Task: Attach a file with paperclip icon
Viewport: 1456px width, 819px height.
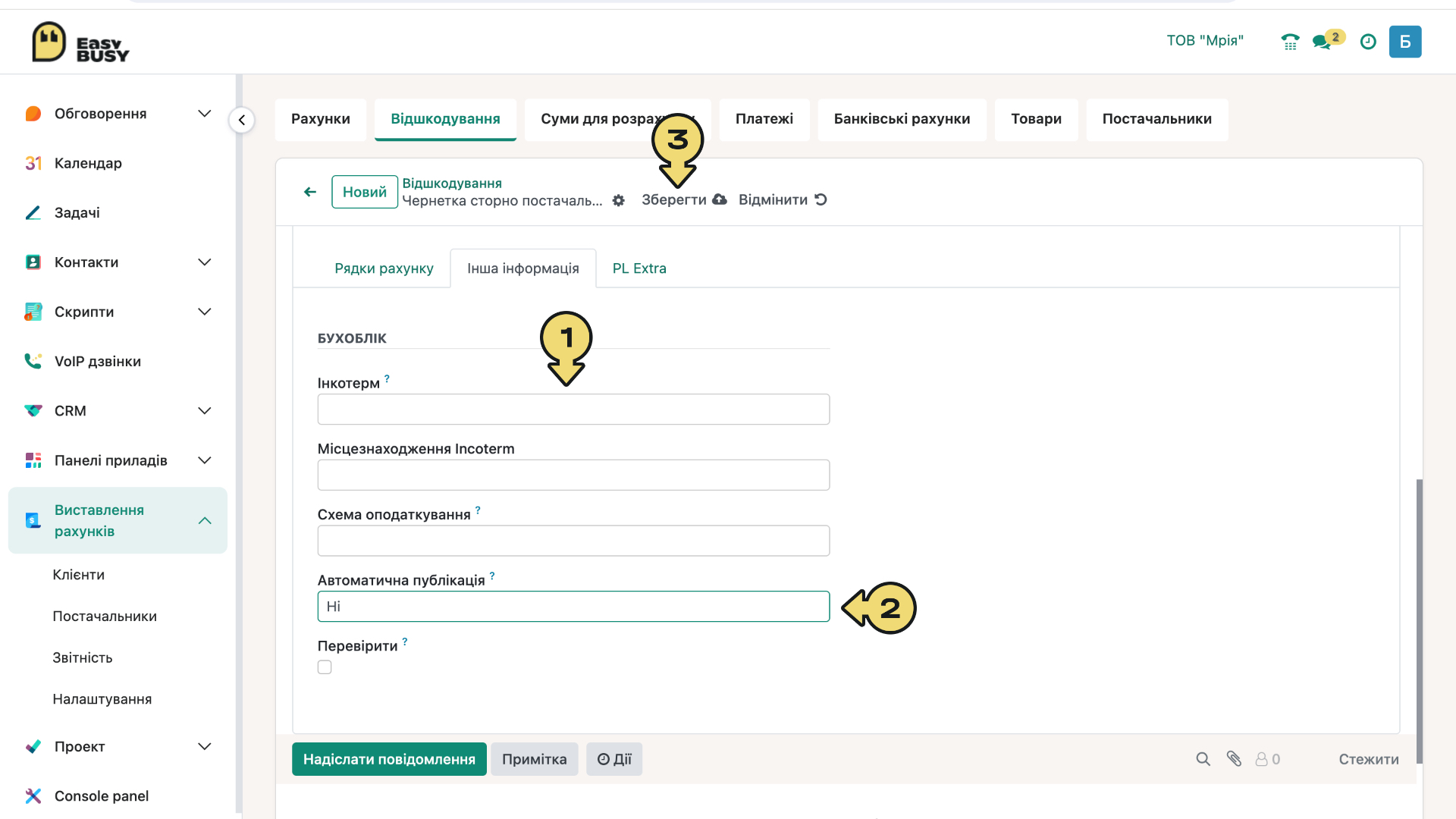Action: click(1234, 759)
